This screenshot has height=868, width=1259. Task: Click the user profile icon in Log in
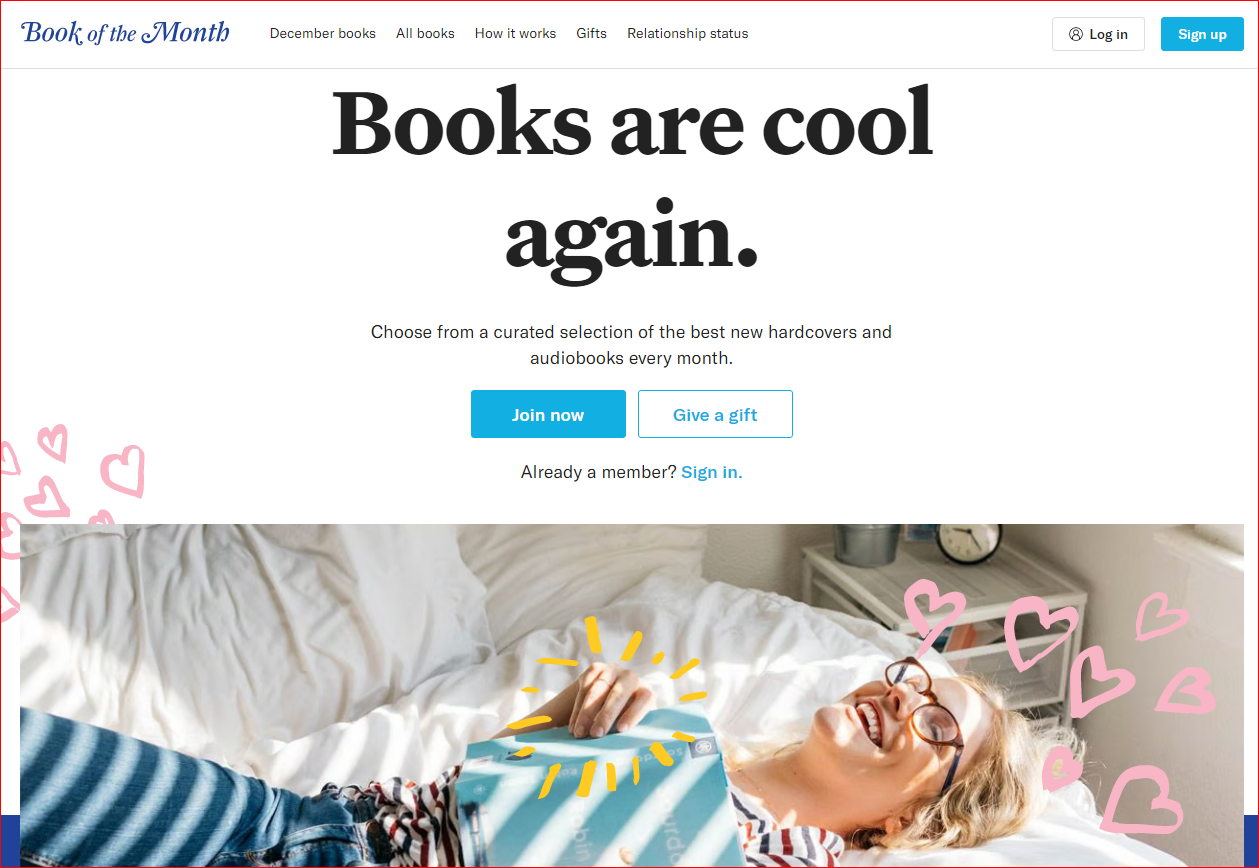[x=1076, y=34]
